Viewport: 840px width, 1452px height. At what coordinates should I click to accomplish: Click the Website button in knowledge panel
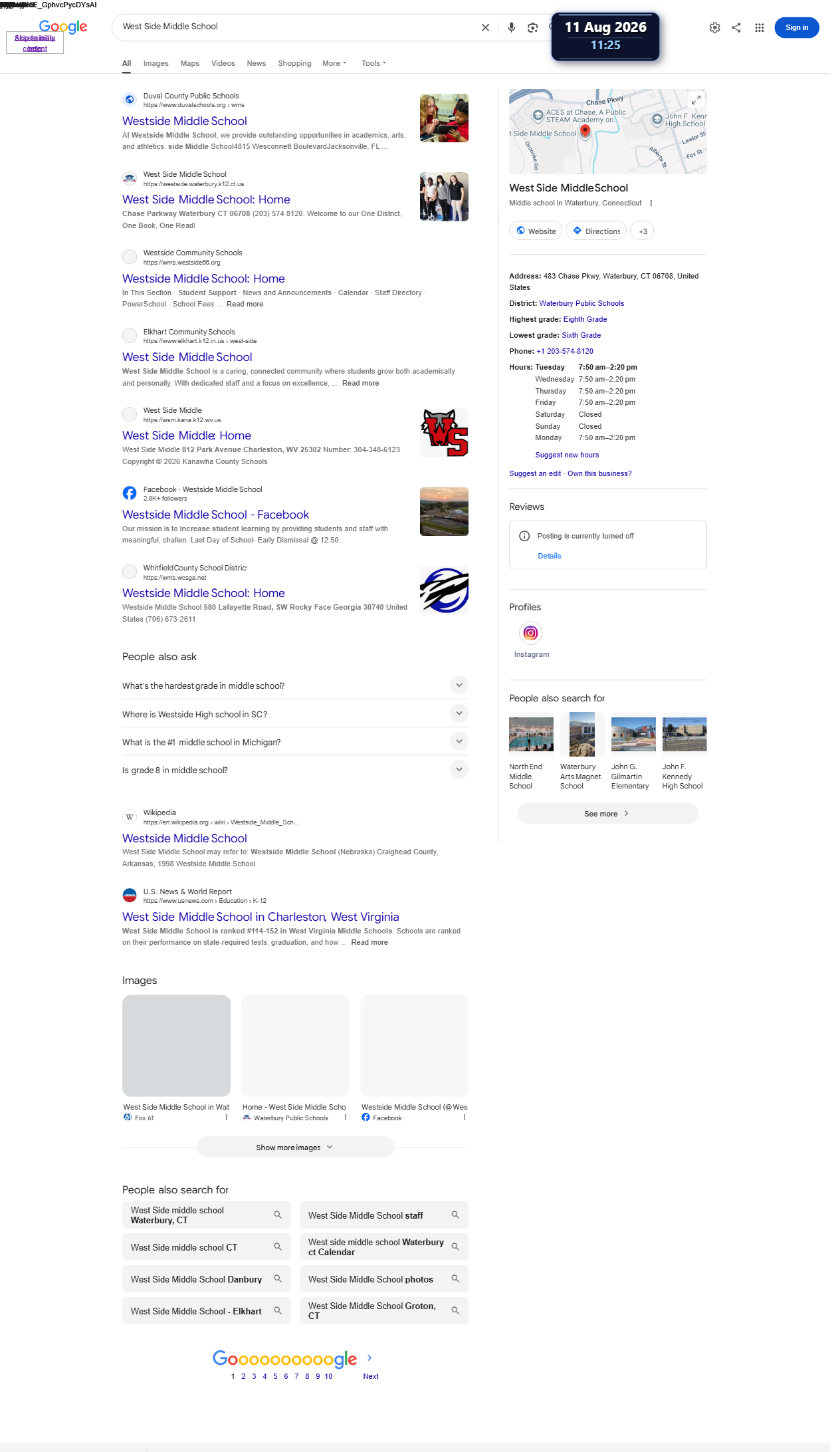tap(536, 231)
